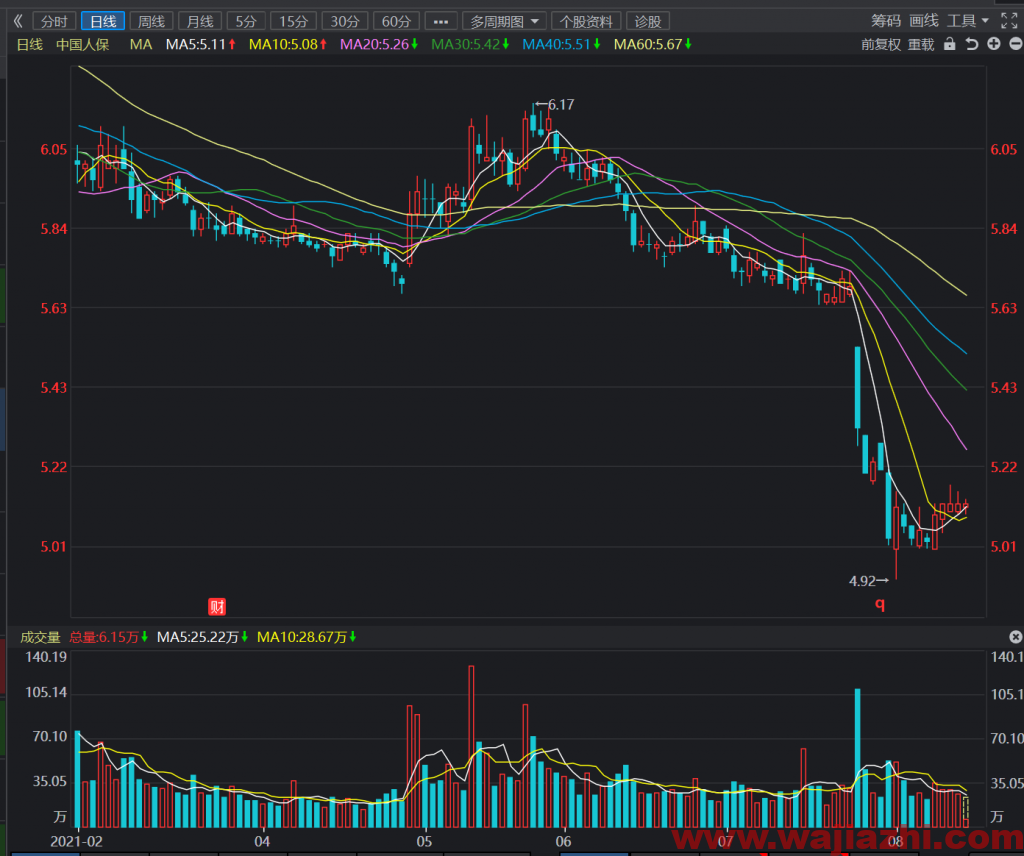Close the 成交量 volume panel
The image size is (1024, 856).
(x=1016, y=637)
